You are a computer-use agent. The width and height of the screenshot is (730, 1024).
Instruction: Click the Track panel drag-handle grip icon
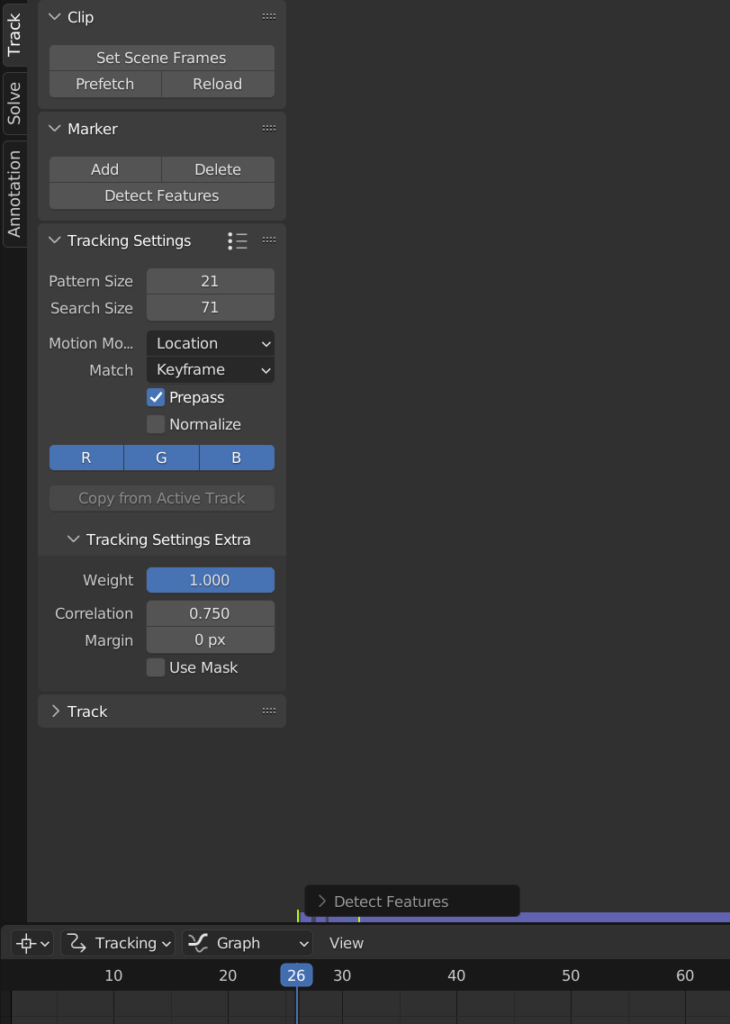tap(269, 711)
